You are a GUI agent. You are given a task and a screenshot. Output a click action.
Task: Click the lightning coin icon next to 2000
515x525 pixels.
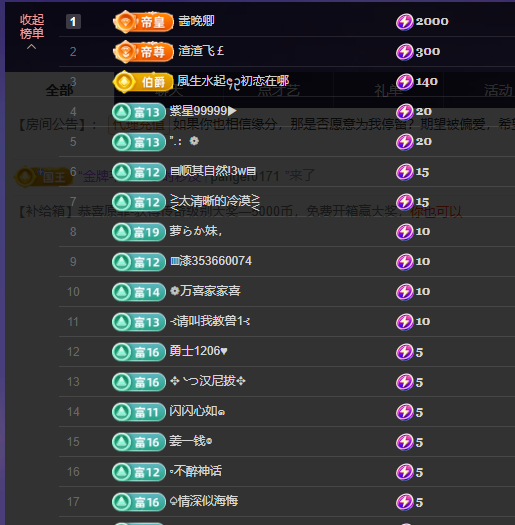pyautogui.click(x=404, y=22)
